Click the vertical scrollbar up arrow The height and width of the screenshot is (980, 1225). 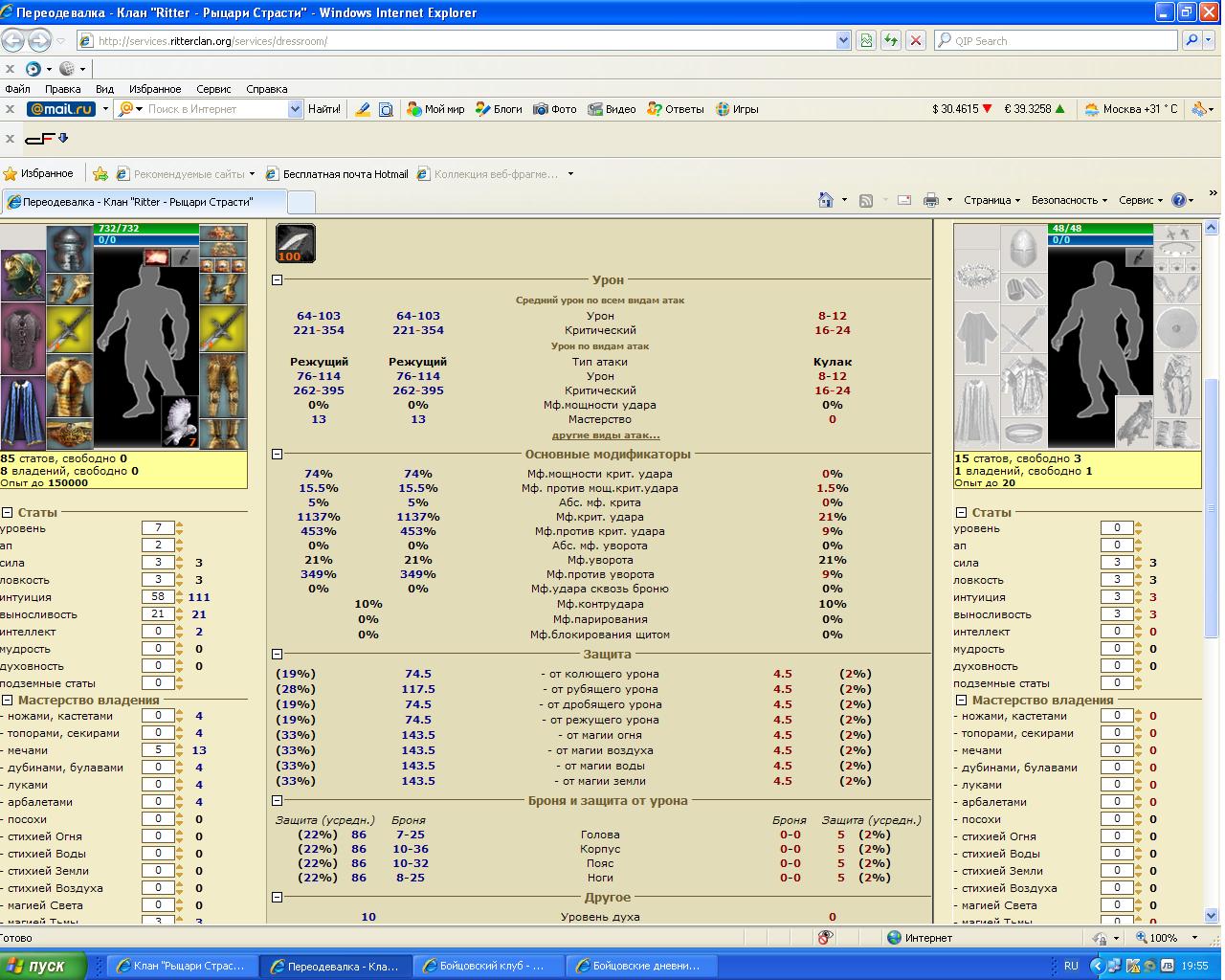click(1212, 229)
